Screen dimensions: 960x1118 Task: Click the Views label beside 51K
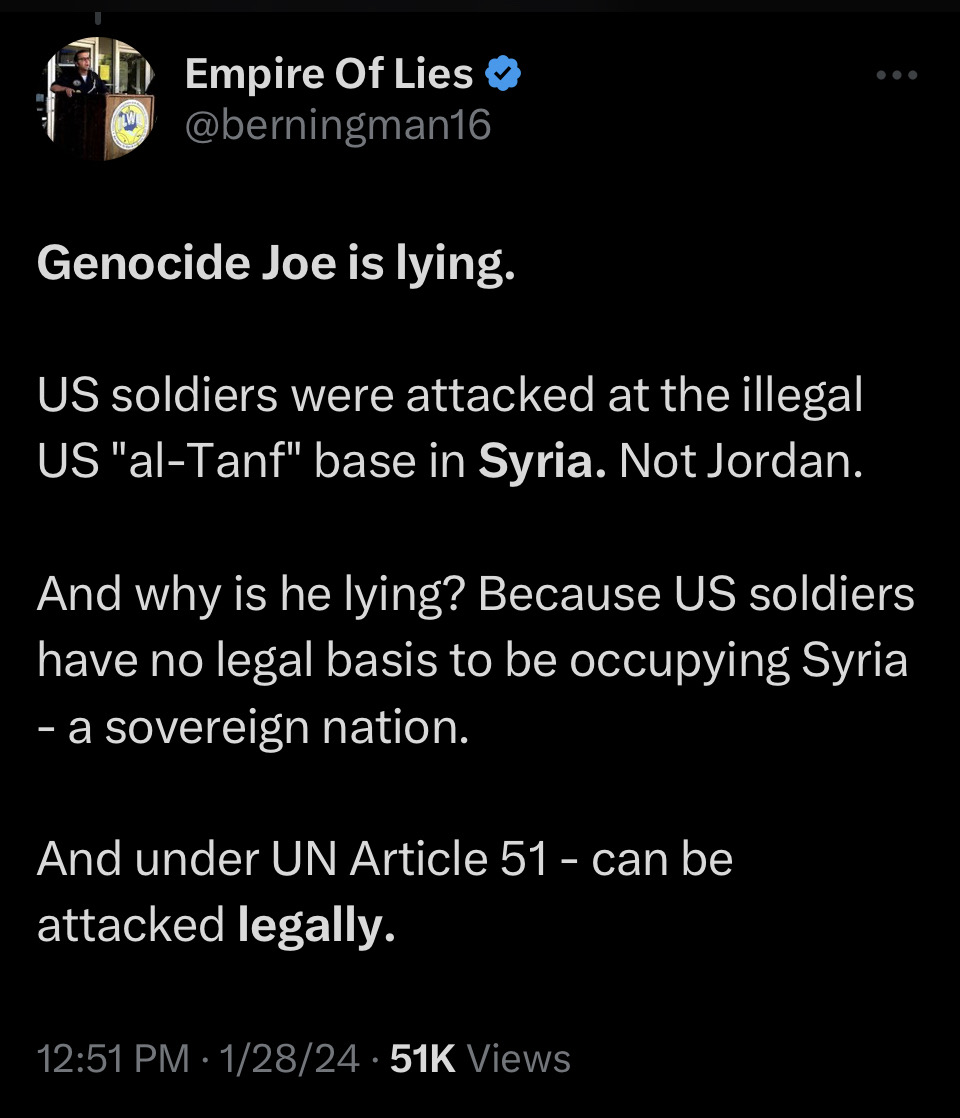519,1058
